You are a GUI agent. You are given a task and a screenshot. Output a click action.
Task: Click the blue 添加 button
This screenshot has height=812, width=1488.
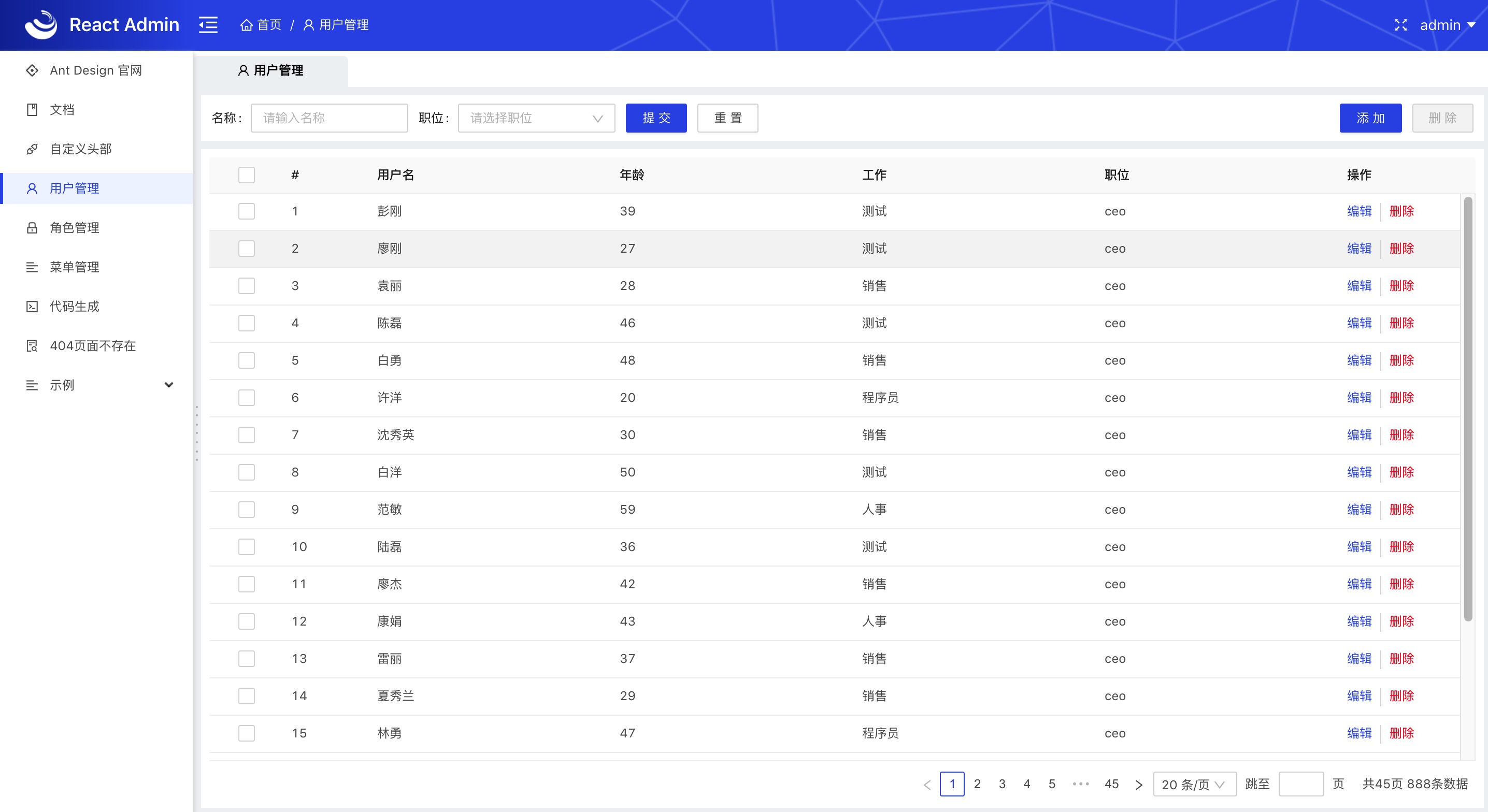click(x=1370, y=119)
